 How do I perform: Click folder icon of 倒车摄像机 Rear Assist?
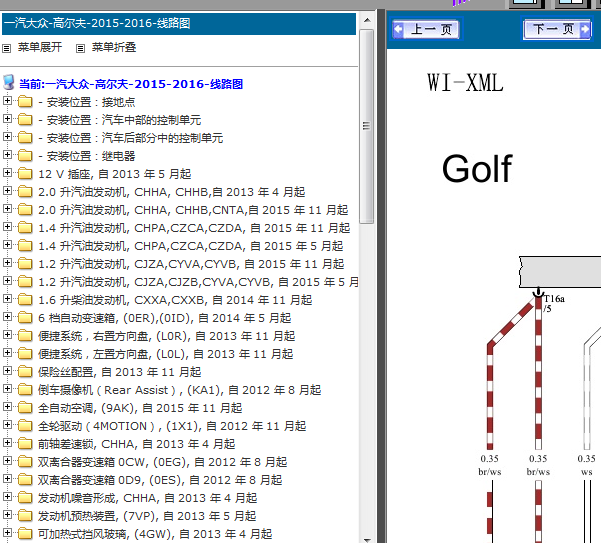pyautogui.click(x=25, y=390)
